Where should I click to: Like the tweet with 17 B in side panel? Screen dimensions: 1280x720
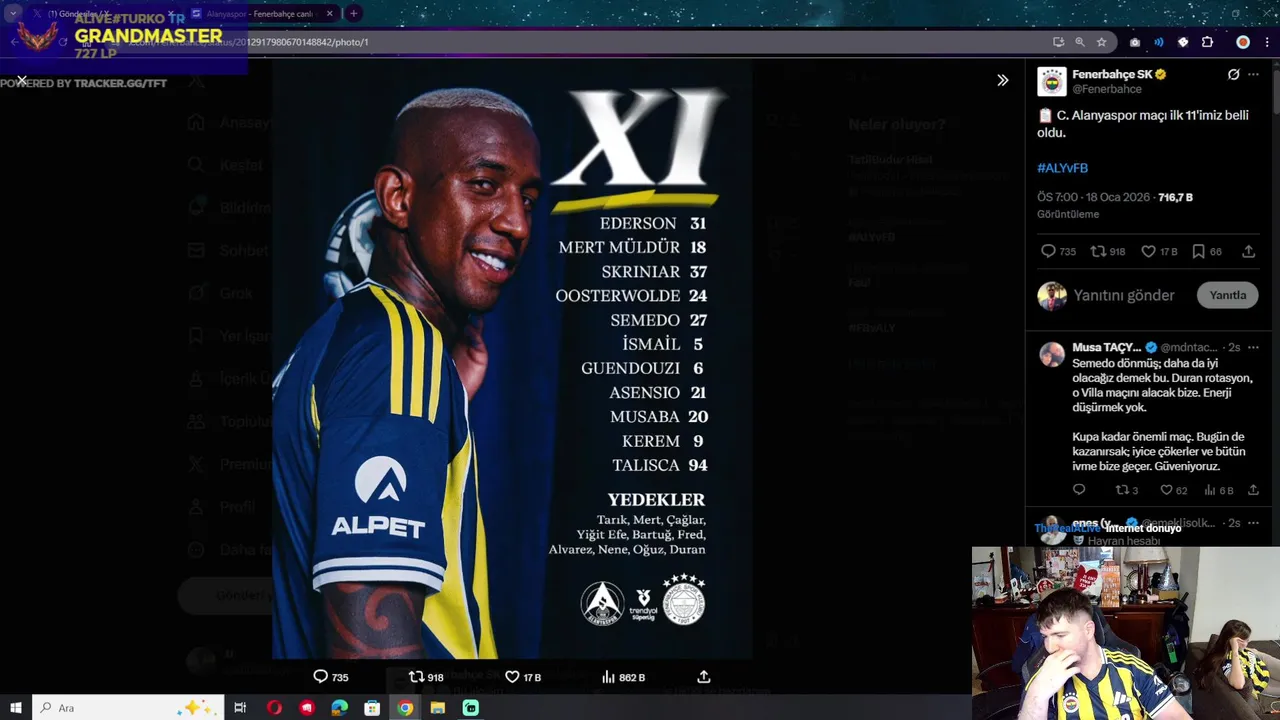(1149, 252)
